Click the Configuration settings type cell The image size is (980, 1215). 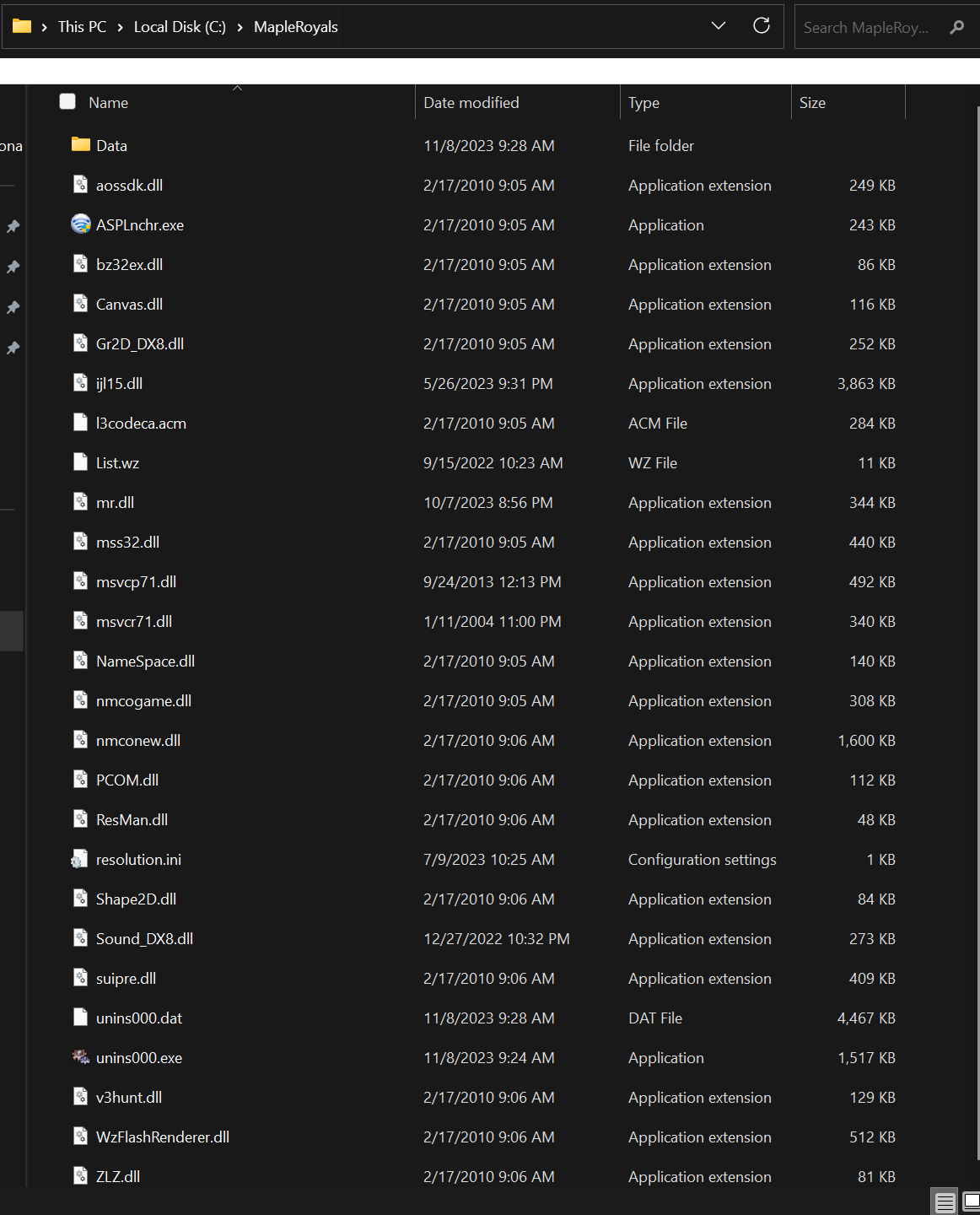pyautogui.click(x=703, y=860)
